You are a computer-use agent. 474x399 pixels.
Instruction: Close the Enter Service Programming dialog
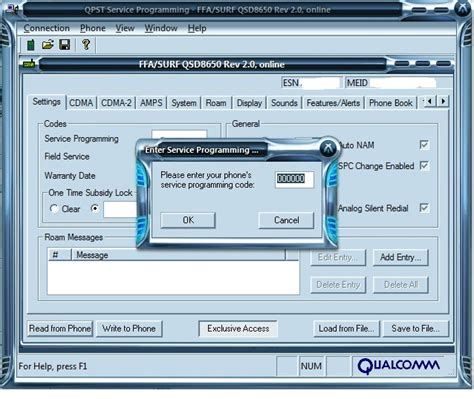[x=328, y=148]
